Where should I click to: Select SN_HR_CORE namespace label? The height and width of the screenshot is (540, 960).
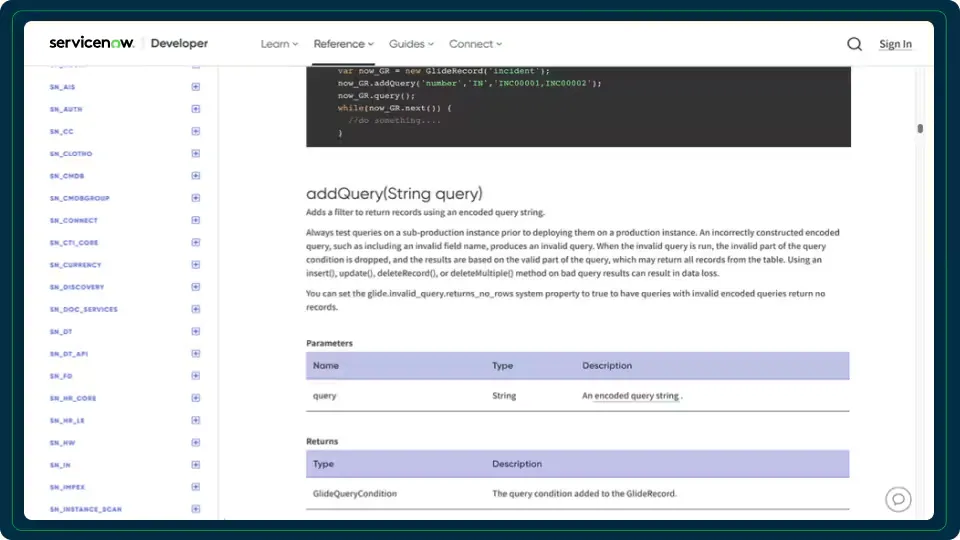73,399
